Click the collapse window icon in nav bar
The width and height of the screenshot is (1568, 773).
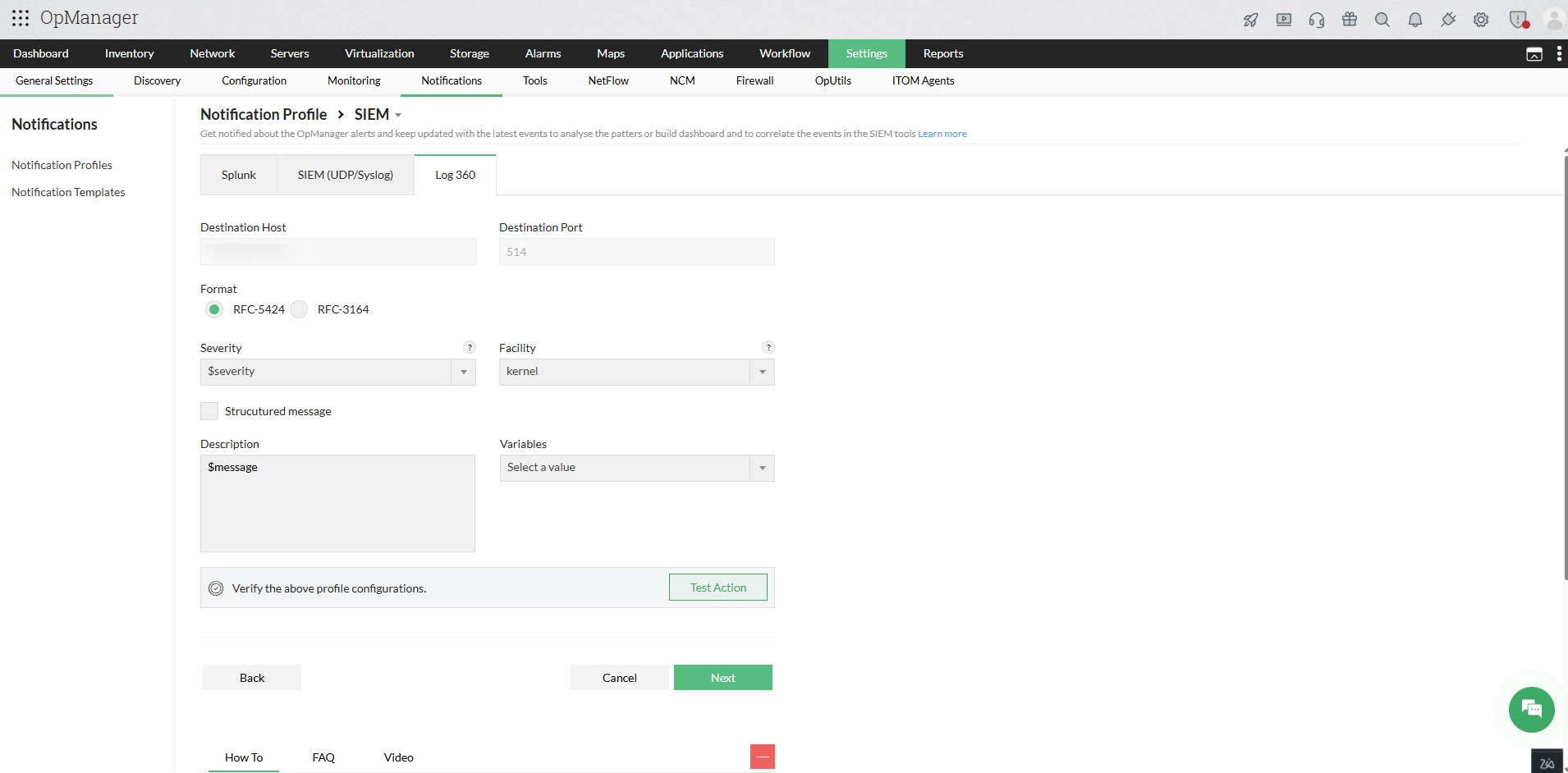point(1534,54)
